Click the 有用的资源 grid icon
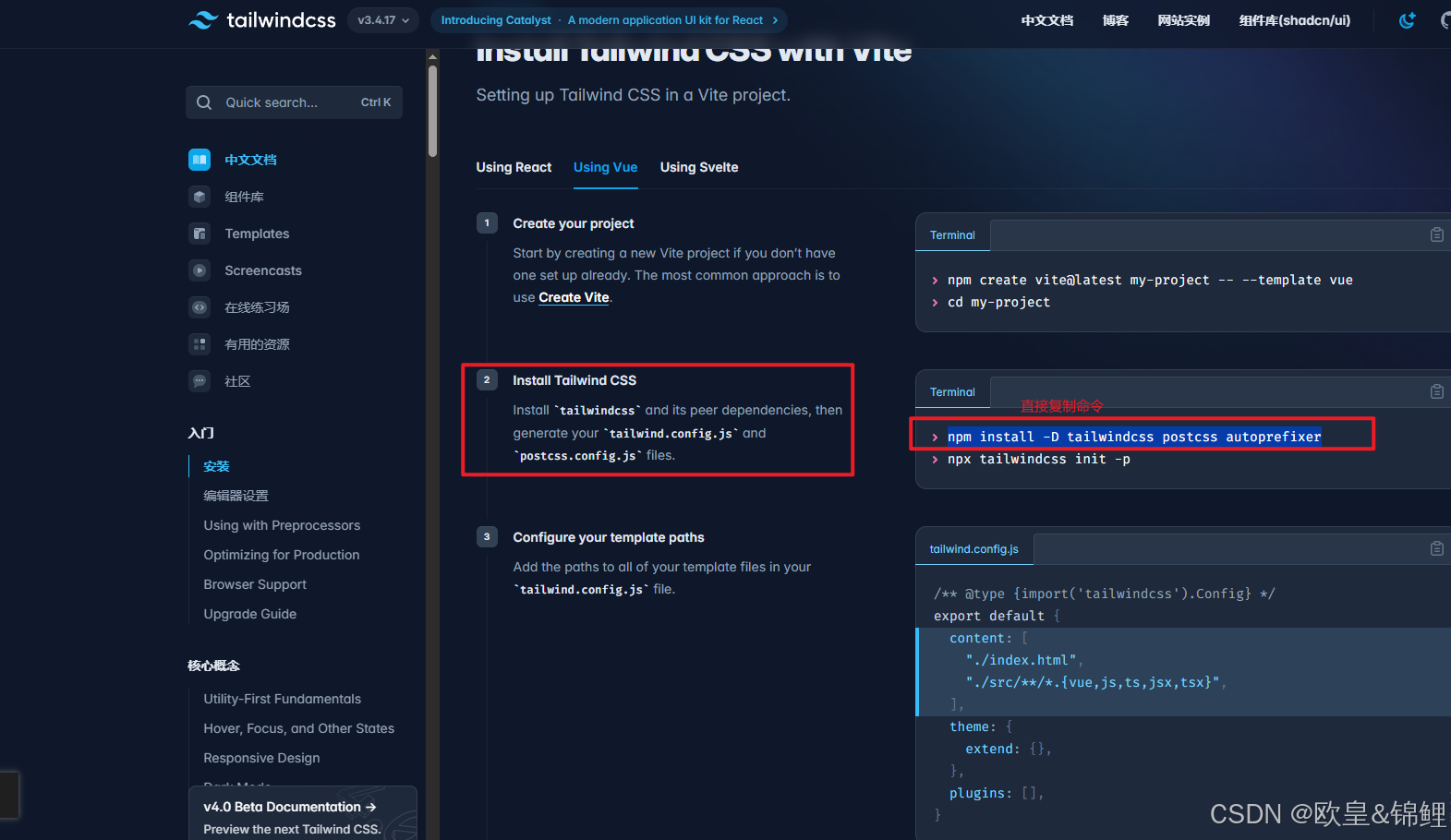This screenshot has height=840, width=1451. click(x=200, y=344)
